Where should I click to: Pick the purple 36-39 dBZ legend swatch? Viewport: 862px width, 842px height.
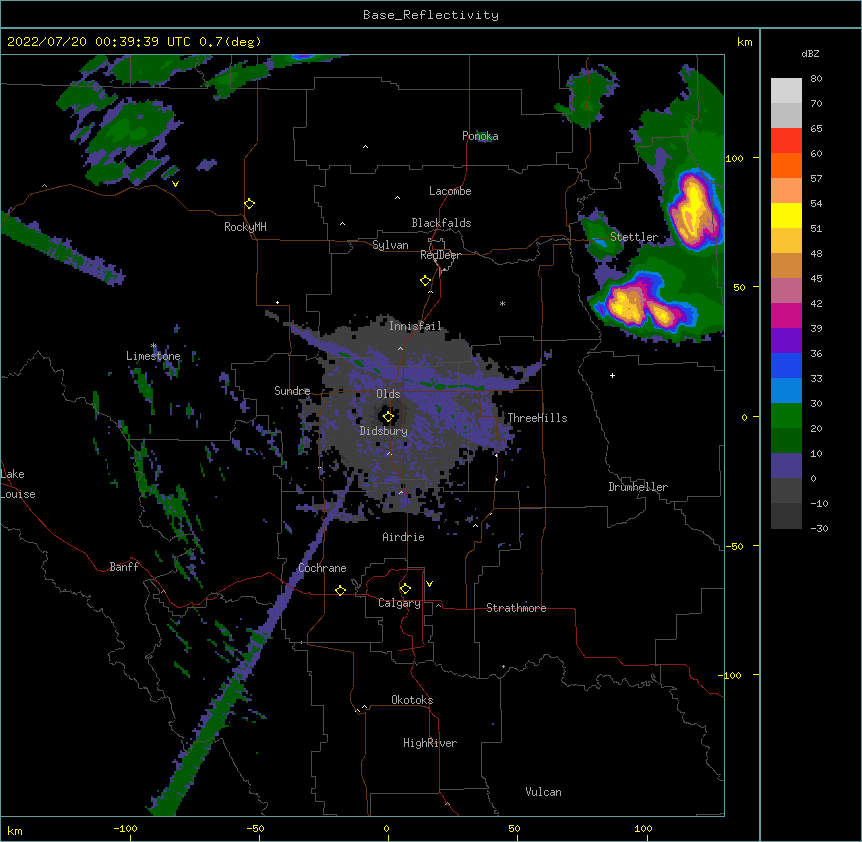click(786, 341)
